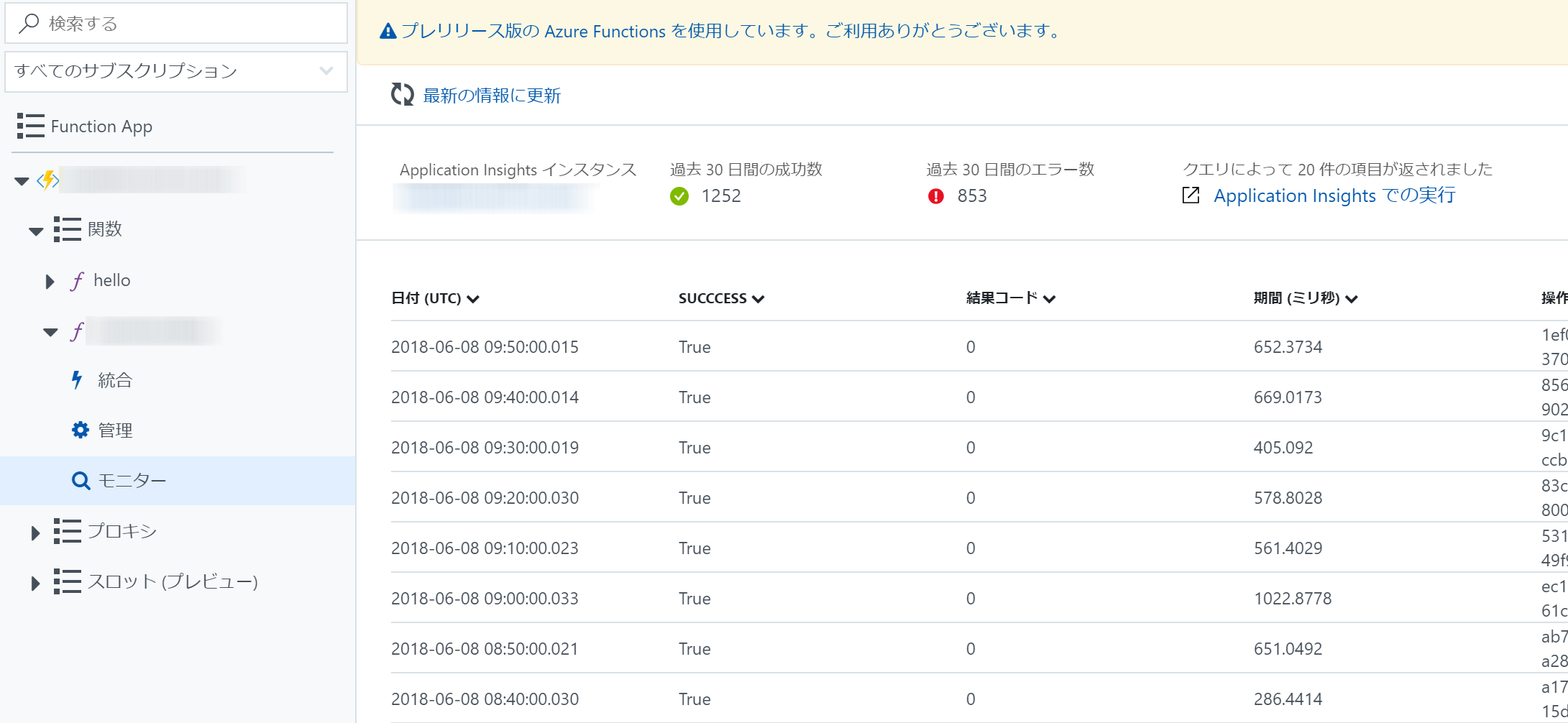Select the 08:40:00.030 log row date
The width and height of the screenshot is (1568, 723).
click(x=485, y=699)
